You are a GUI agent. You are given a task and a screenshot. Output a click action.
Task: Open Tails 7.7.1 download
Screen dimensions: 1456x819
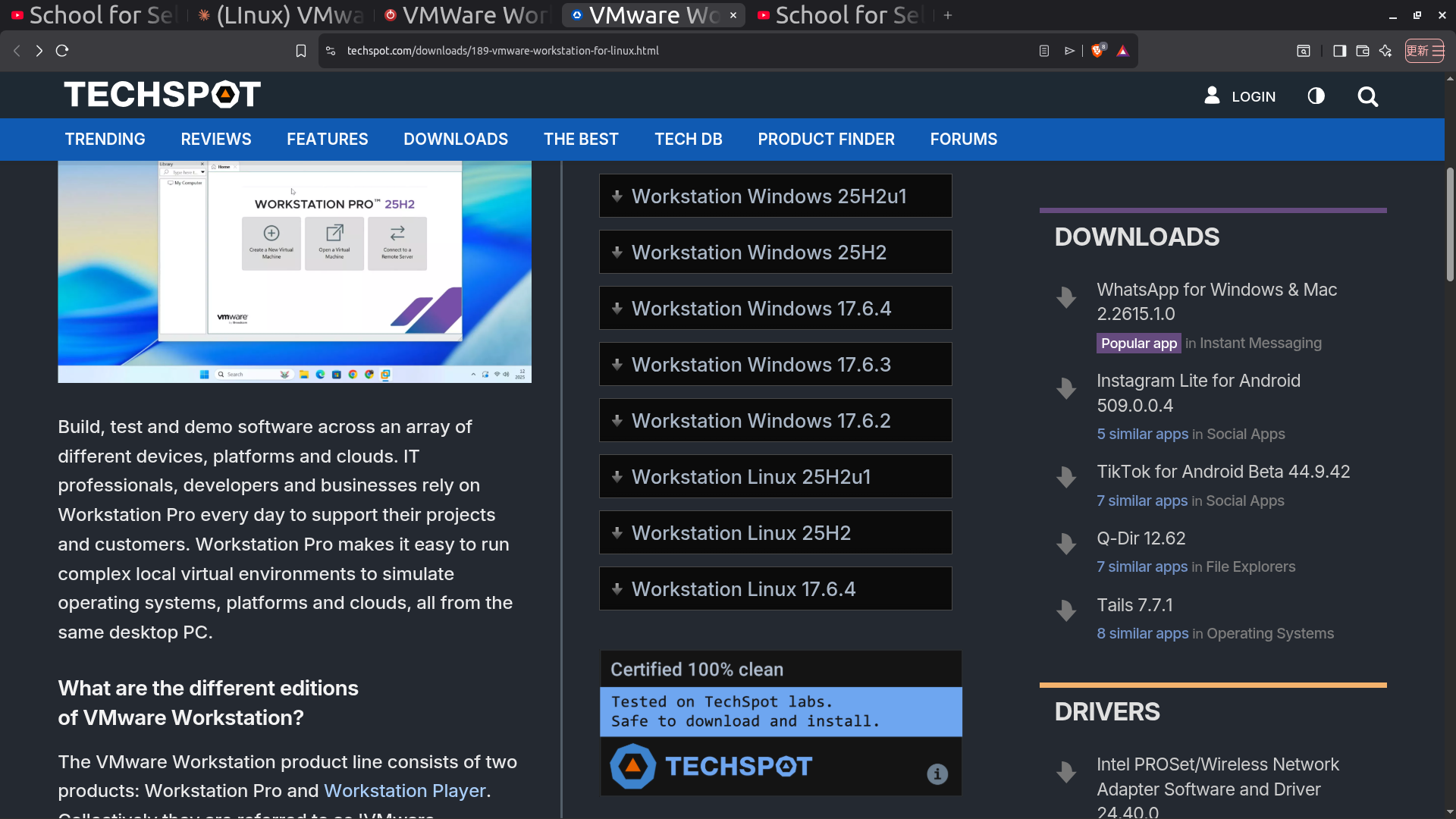pos(1134,605)
